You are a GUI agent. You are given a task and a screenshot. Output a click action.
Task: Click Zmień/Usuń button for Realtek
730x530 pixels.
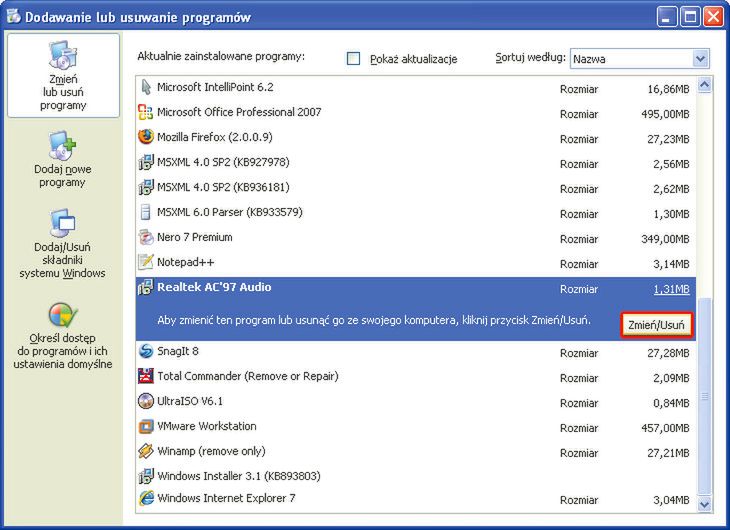pos(656,325)
